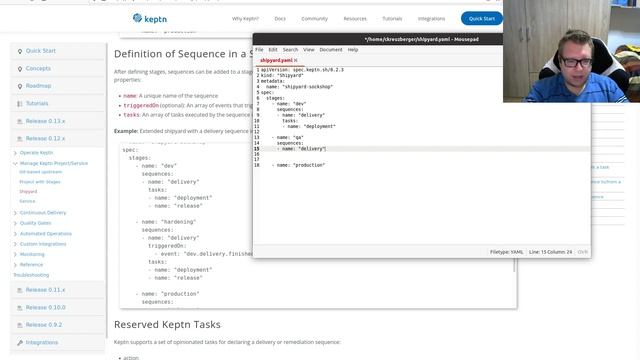Close the shipyard.yaml tab

296,60
